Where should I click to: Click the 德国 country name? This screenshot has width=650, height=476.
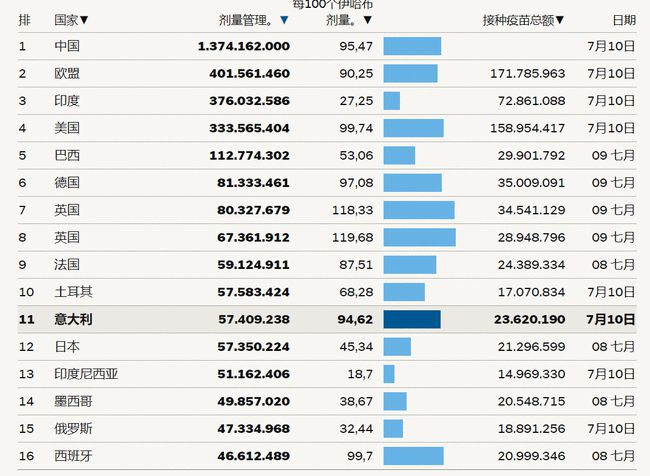(x=67, y=183)
